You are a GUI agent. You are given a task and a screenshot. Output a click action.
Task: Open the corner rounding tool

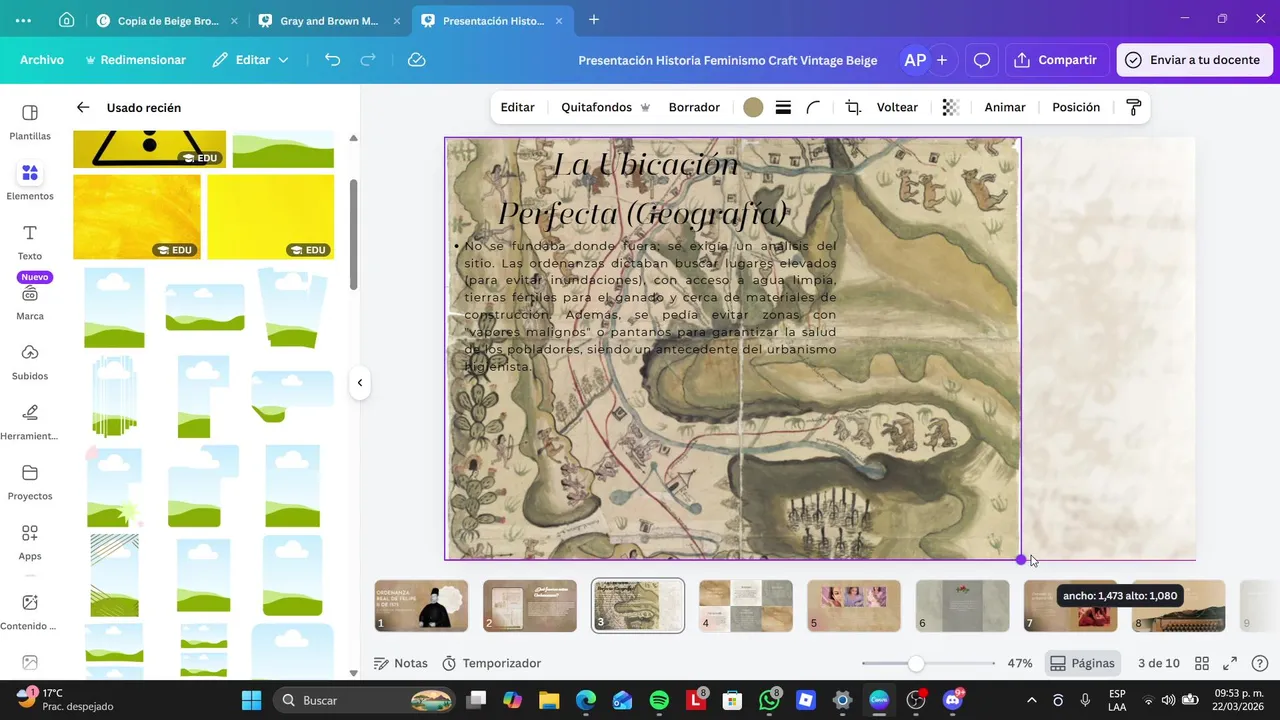[814, 107]
